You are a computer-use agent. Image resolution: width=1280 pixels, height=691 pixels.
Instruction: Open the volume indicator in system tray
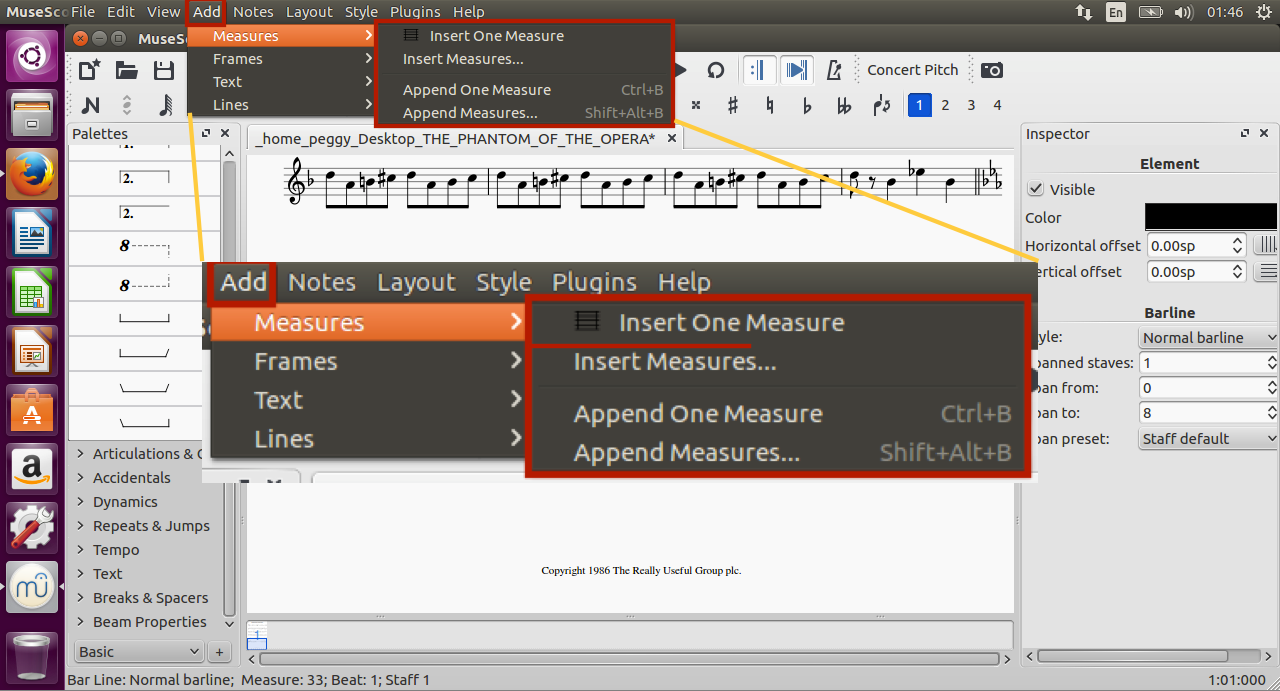click(1184, 12)
